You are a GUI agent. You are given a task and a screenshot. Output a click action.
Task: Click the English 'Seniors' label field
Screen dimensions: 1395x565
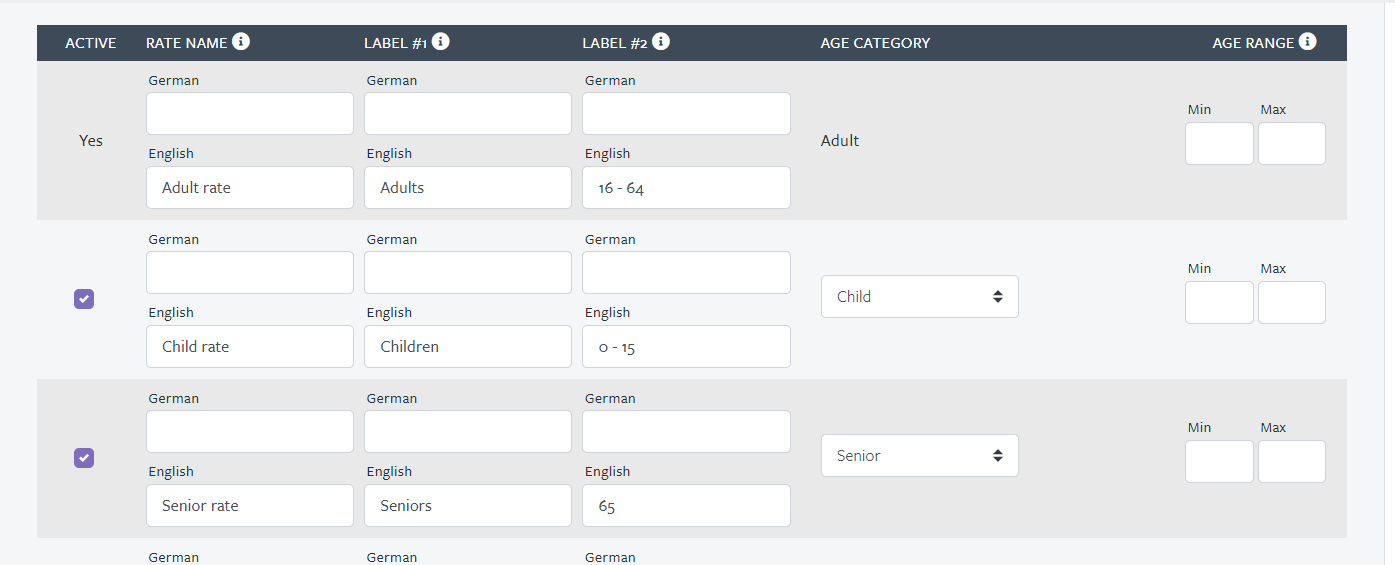467,506
